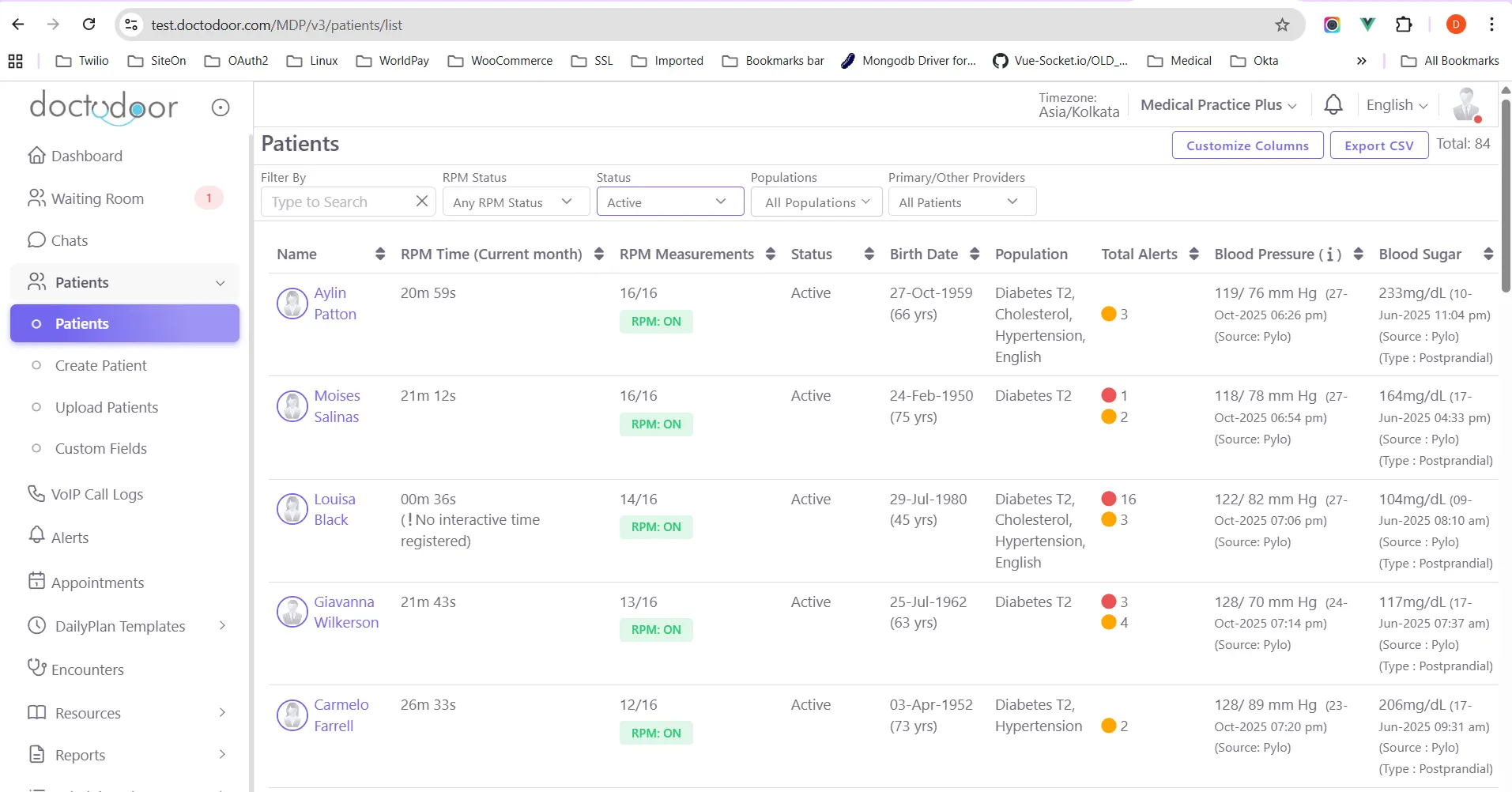Screen dimensions: 1512x792
Task: Sort by Name column arrows
Action: tap(380, 254)
